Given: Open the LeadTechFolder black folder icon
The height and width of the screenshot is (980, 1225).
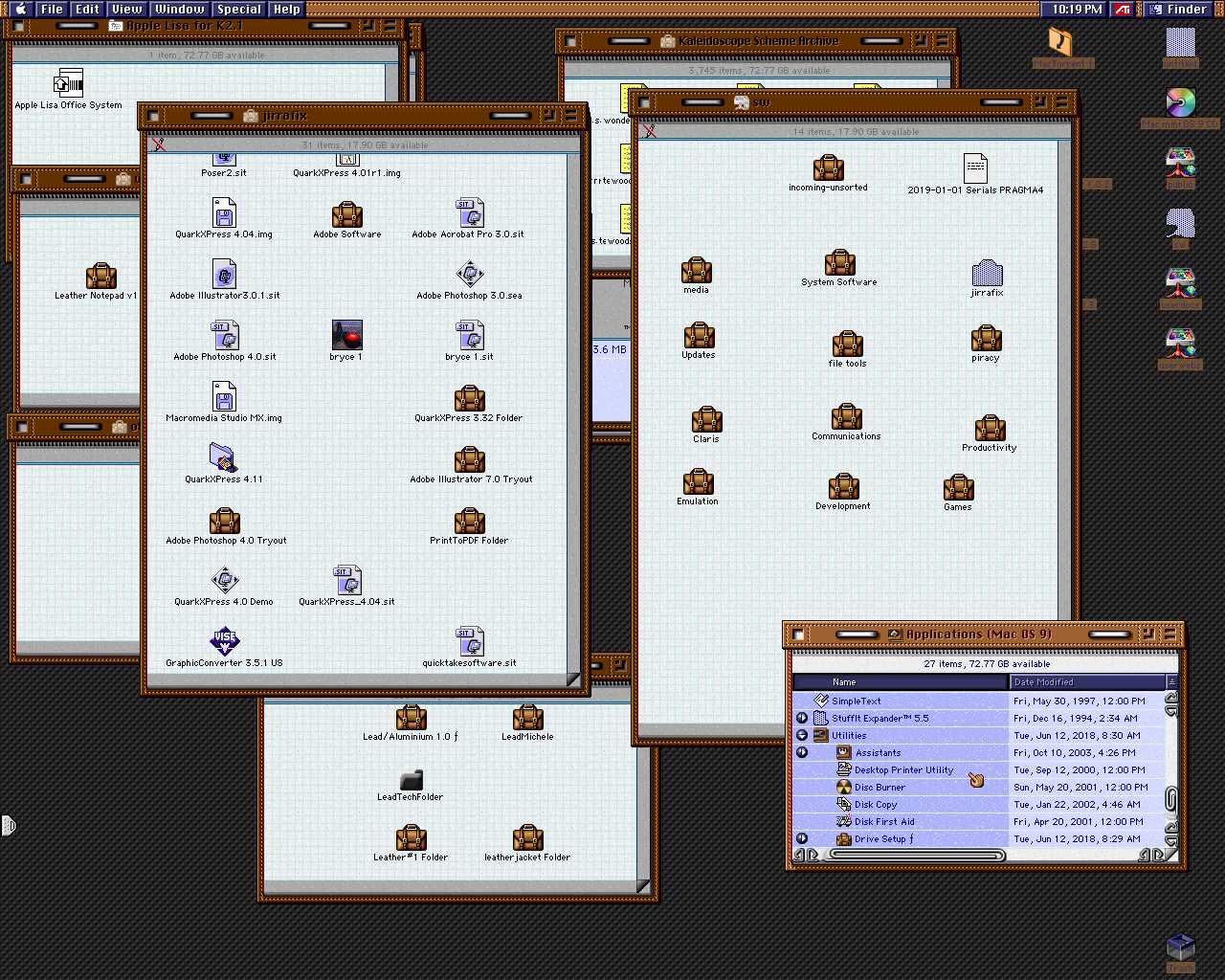Looking at the screenshot, I should 411,779.
